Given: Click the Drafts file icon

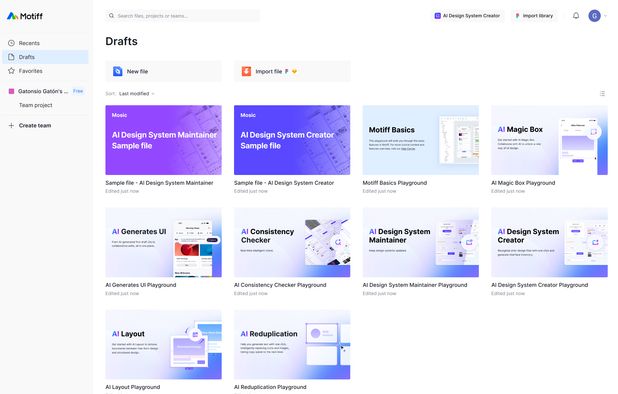Looking at the screenshot, I should (x=11, y=57).
